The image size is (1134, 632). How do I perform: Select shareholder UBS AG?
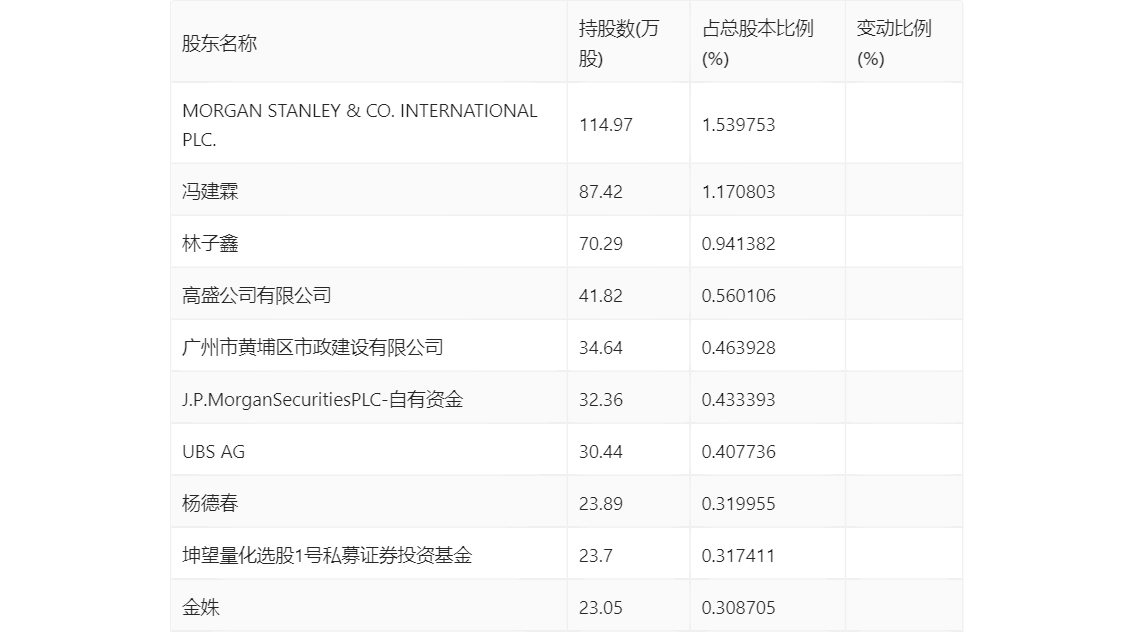(x=213, y=452)
